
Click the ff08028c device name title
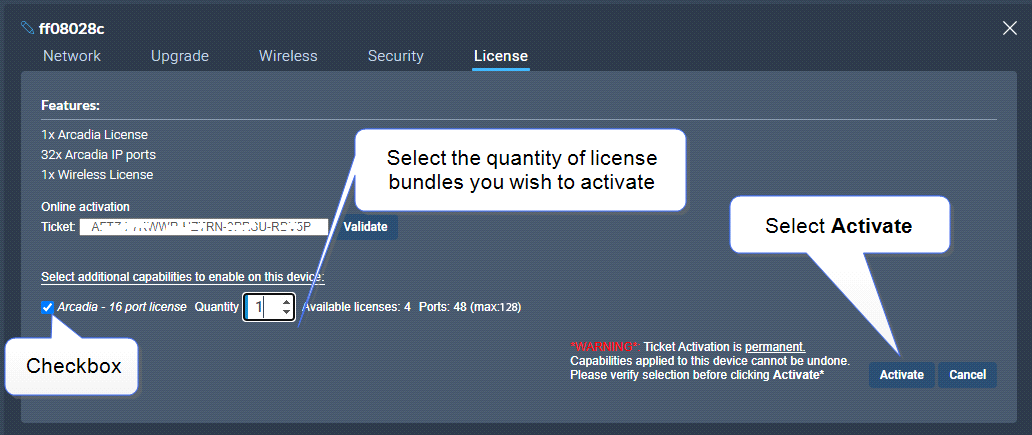pyautogui.click(x=71, y=28)
